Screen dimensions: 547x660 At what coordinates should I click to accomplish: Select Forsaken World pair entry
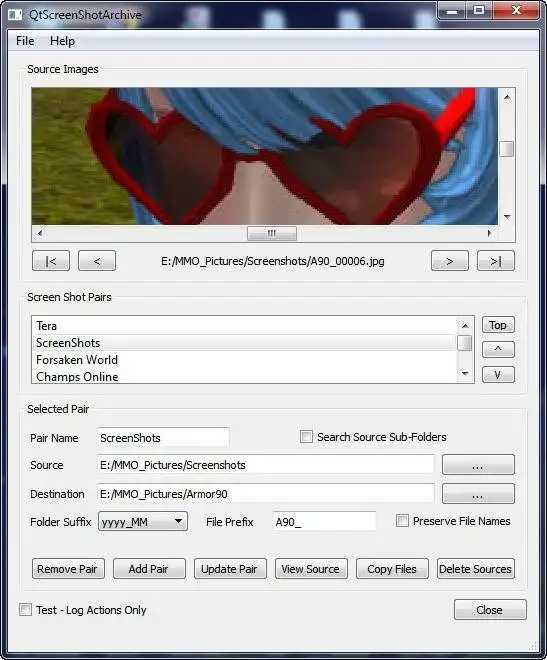[244, 360]
